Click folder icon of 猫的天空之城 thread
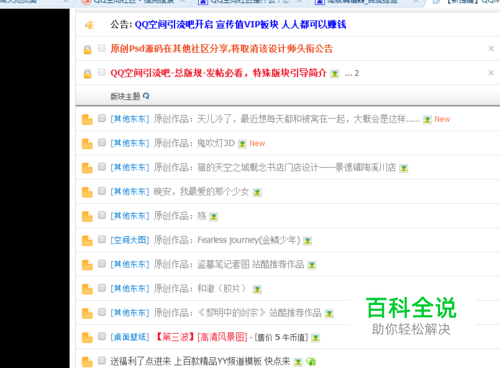The image size is (500, 368). [87, 168]
